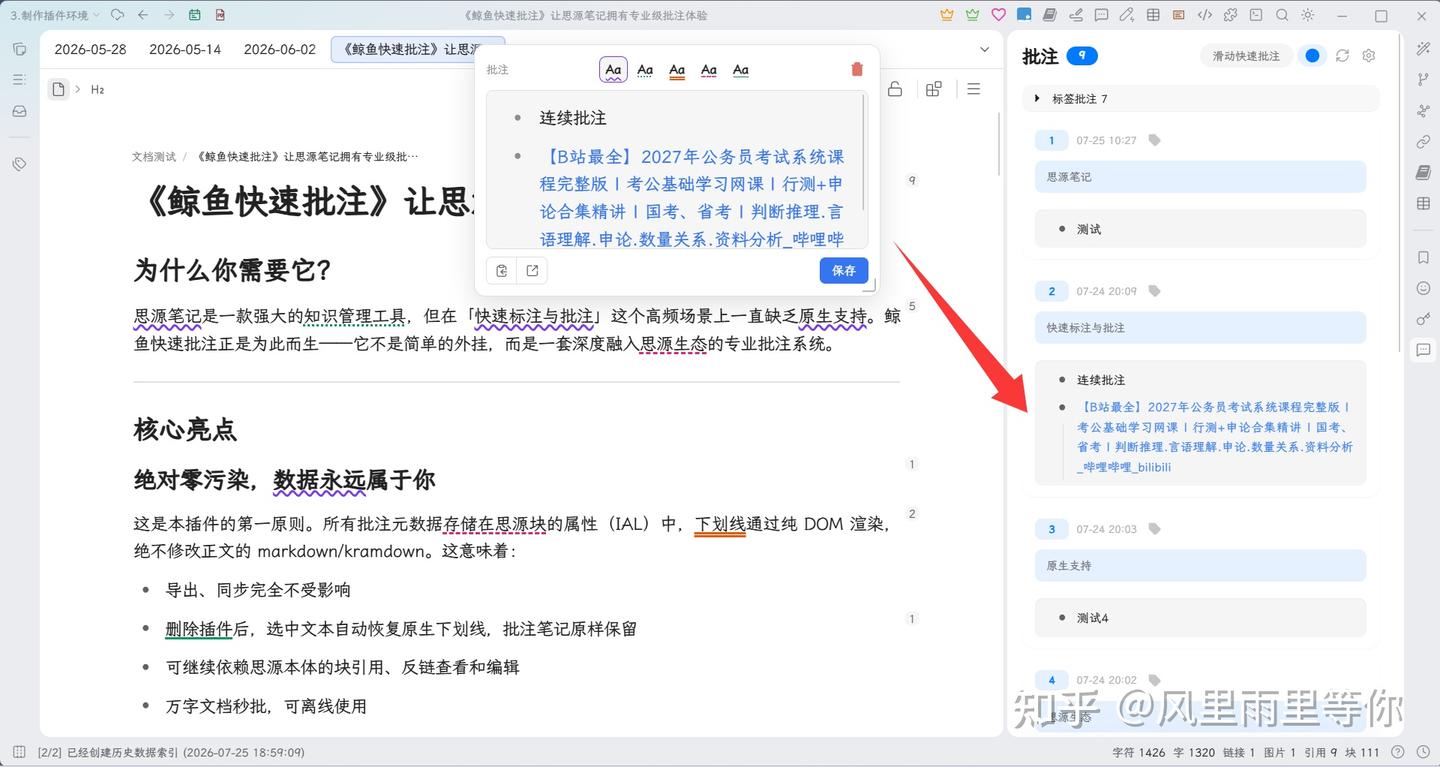Open the terminal console icon

(1256, 15)
